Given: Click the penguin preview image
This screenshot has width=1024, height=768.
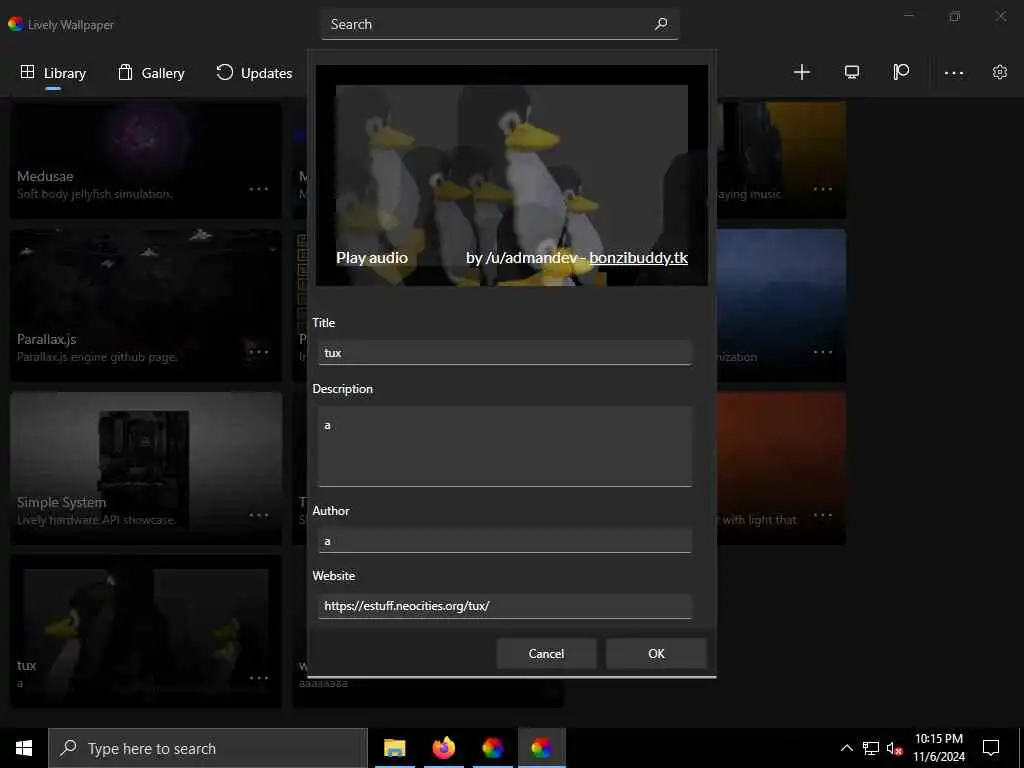Looking at the screenshot, I should (x=511, y=175).
